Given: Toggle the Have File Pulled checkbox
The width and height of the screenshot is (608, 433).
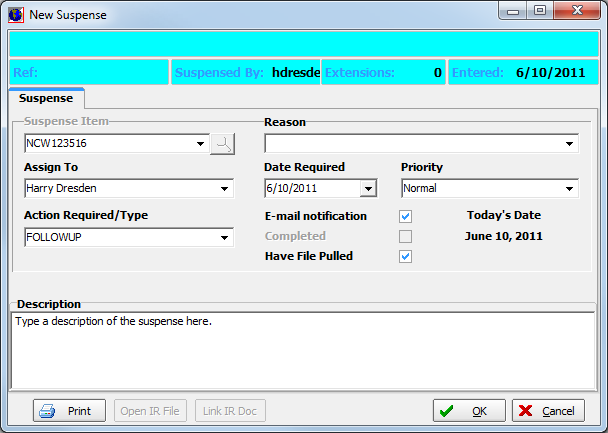Looking at the screenshot, I should pyautogui.click(x=406, y=256).
